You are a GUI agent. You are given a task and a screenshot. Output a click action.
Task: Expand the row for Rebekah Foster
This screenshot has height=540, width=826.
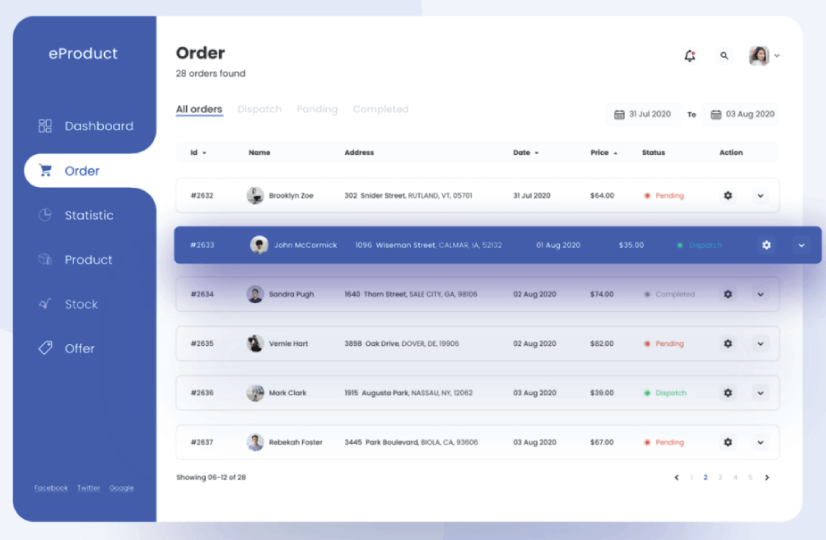pos(760,442)
